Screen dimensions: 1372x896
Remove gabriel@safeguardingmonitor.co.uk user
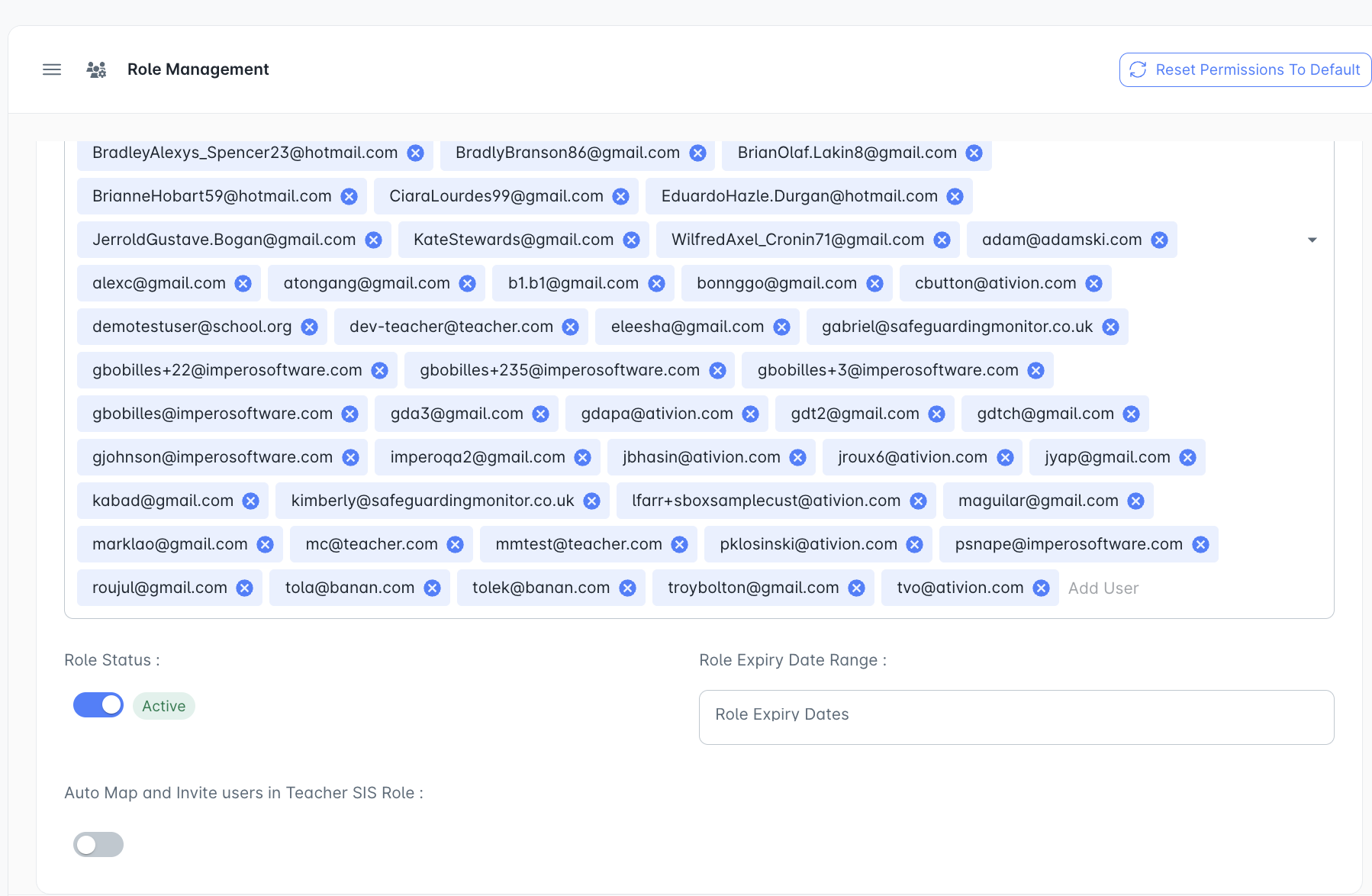tap(1111, 327)
